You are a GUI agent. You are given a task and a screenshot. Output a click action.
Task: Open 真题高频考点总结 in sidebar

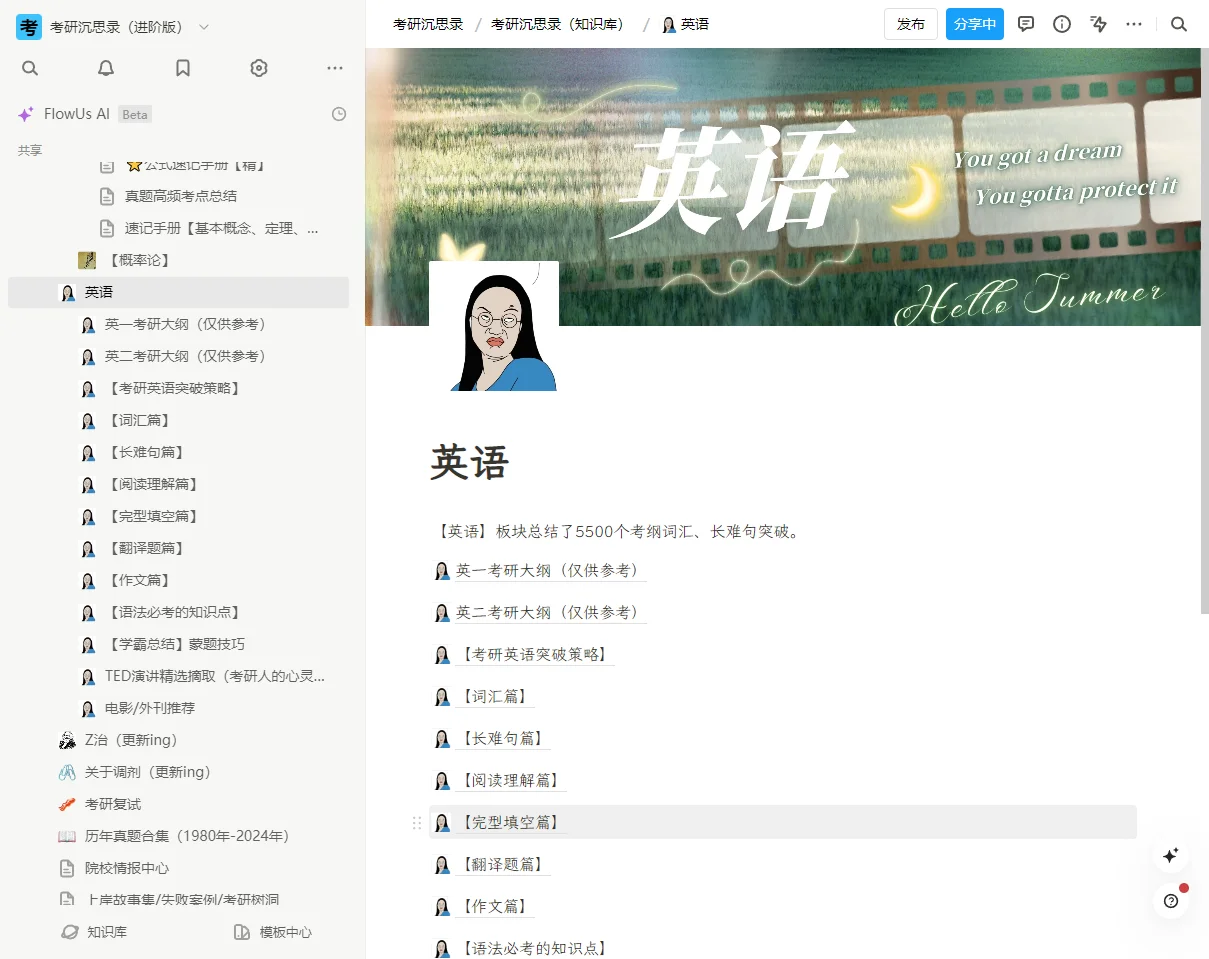click(180, 196)
